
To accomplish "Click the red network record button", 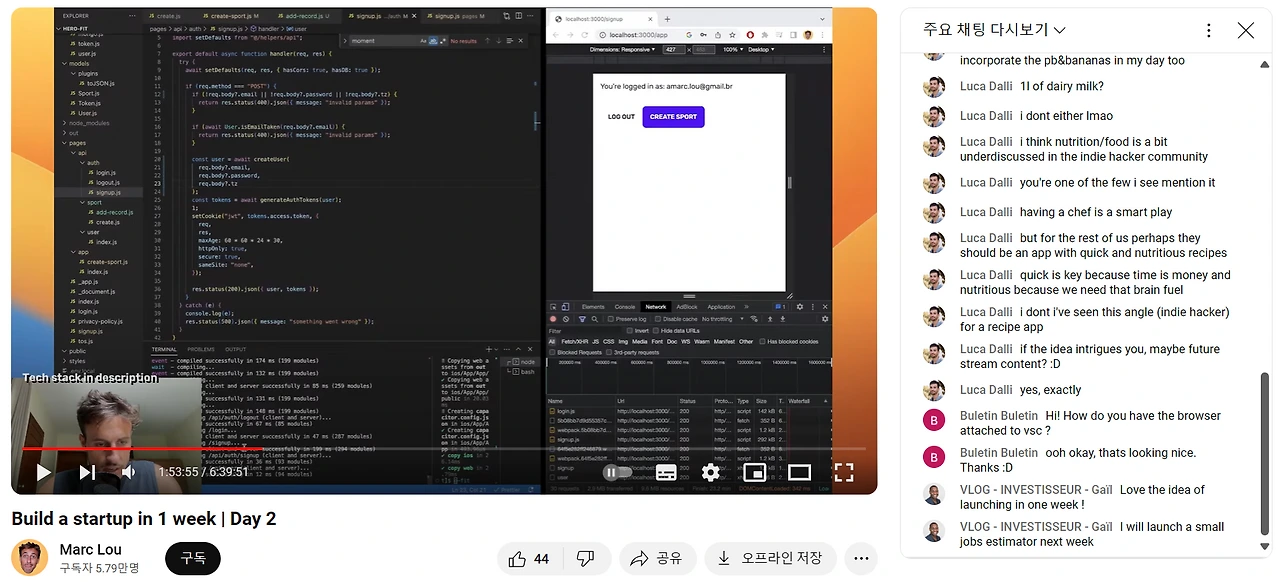I will point(553,319).
